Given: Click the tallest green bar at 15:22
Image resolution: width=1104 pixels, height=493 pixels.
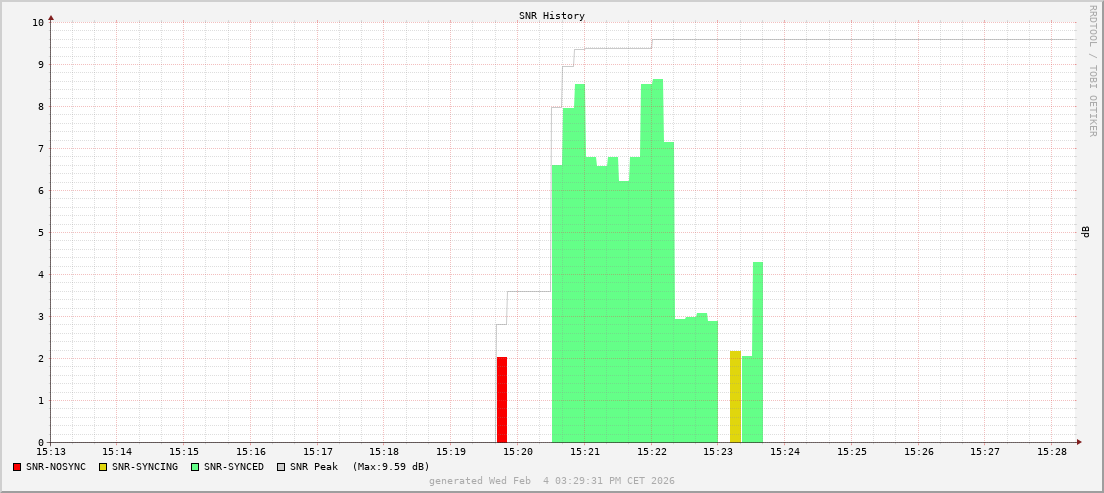Looking at the screenshot, I should pyautogui.click(x=657, y=260).
